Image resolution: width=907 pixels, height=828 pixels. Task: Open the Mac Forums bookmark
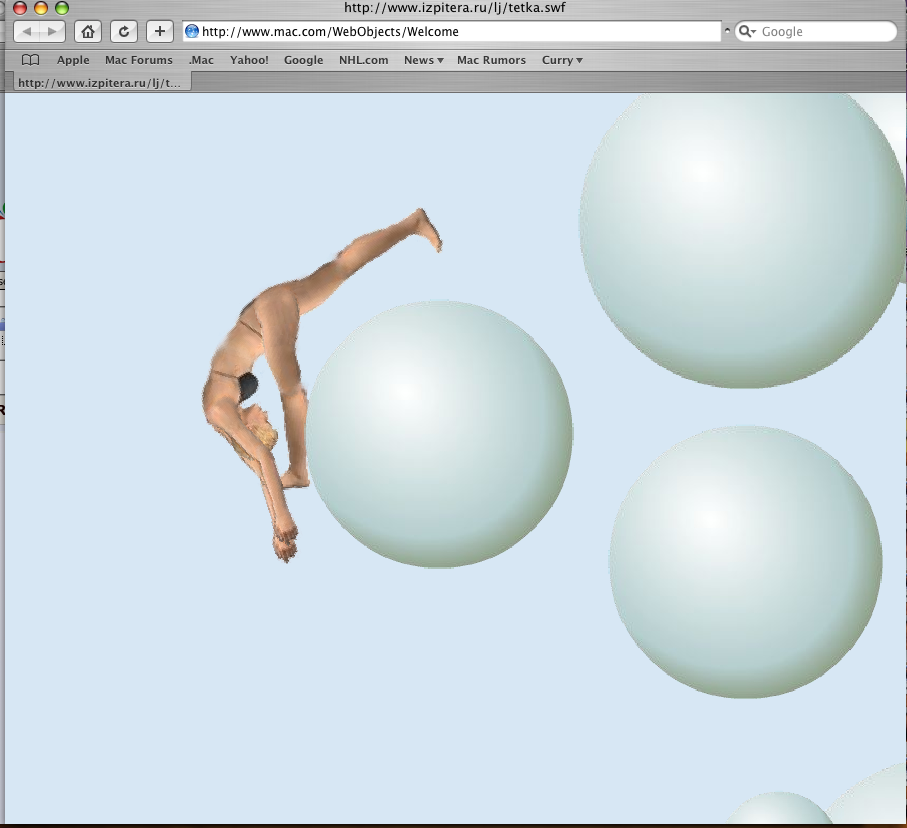coord(139,60)
